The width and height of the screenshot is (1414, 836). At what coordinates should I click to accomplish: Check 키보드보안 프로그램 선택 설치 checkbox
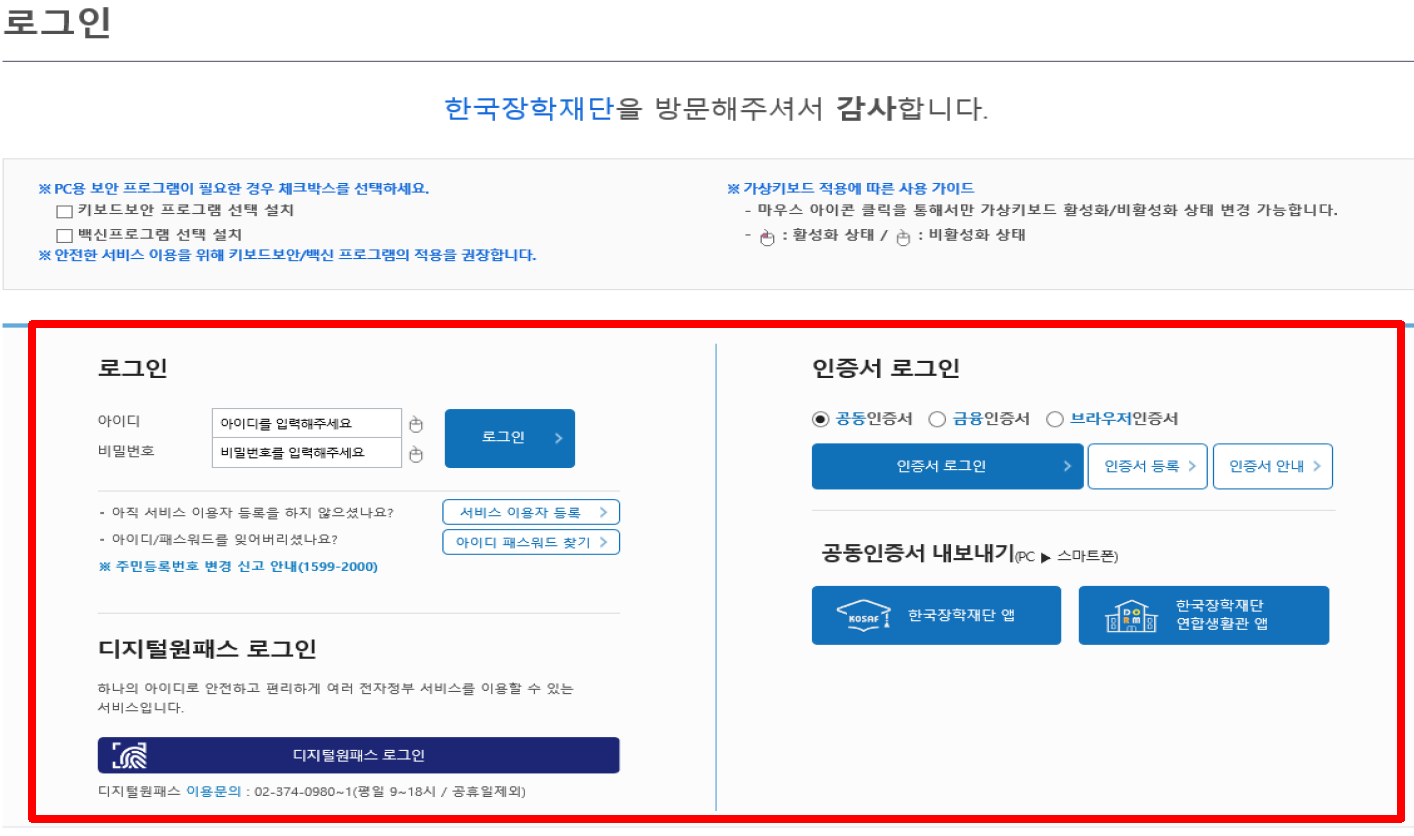pyautogui.click(x=65, y=211)
